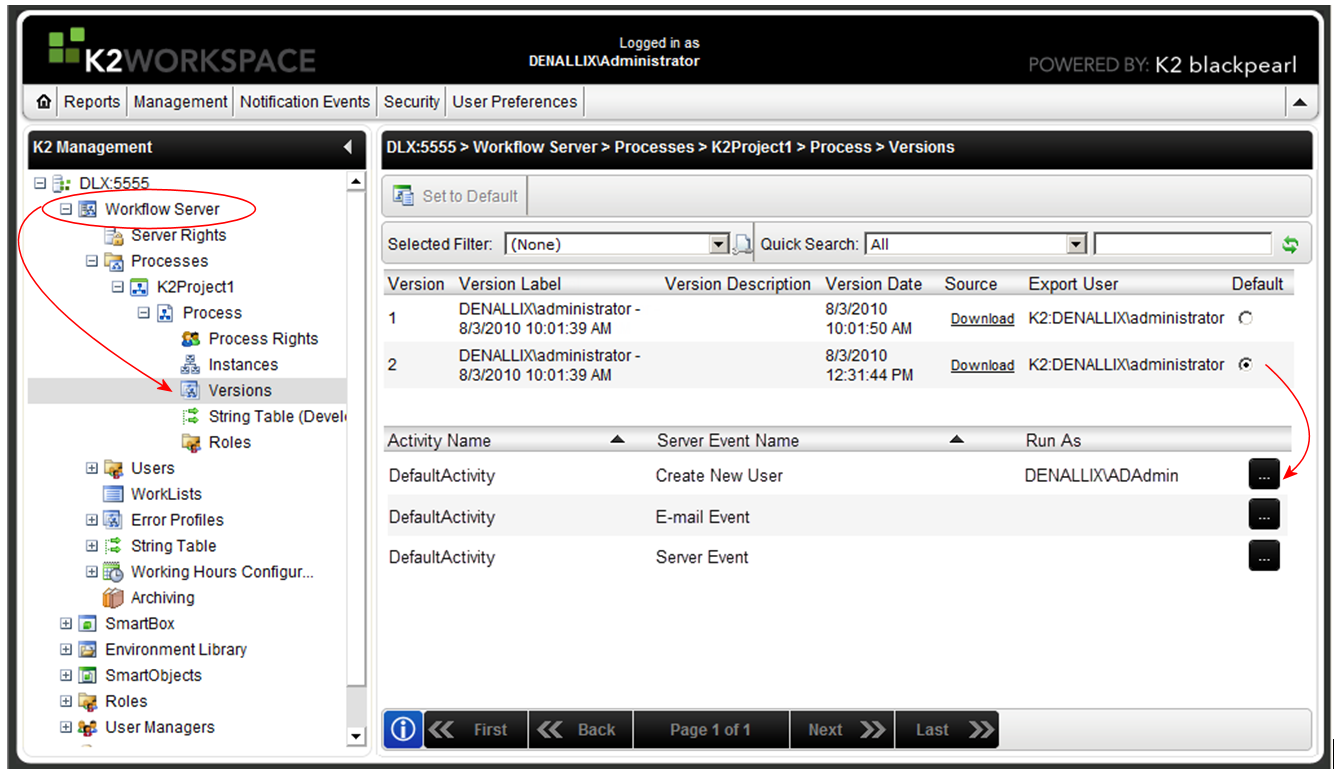
Task: Click the Error Profiles icon
Action: click(114, 521)
